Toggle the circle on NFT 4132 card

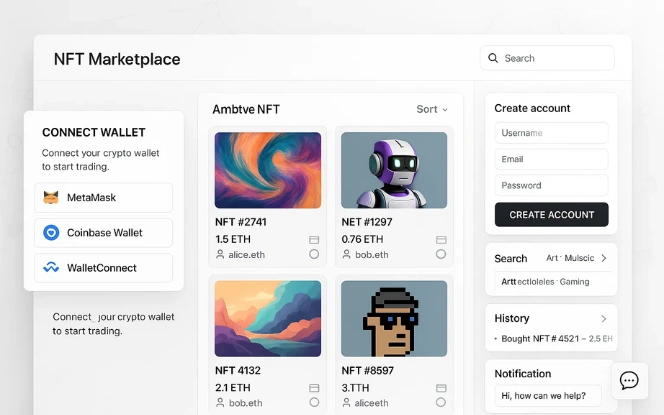pos(314,403)
